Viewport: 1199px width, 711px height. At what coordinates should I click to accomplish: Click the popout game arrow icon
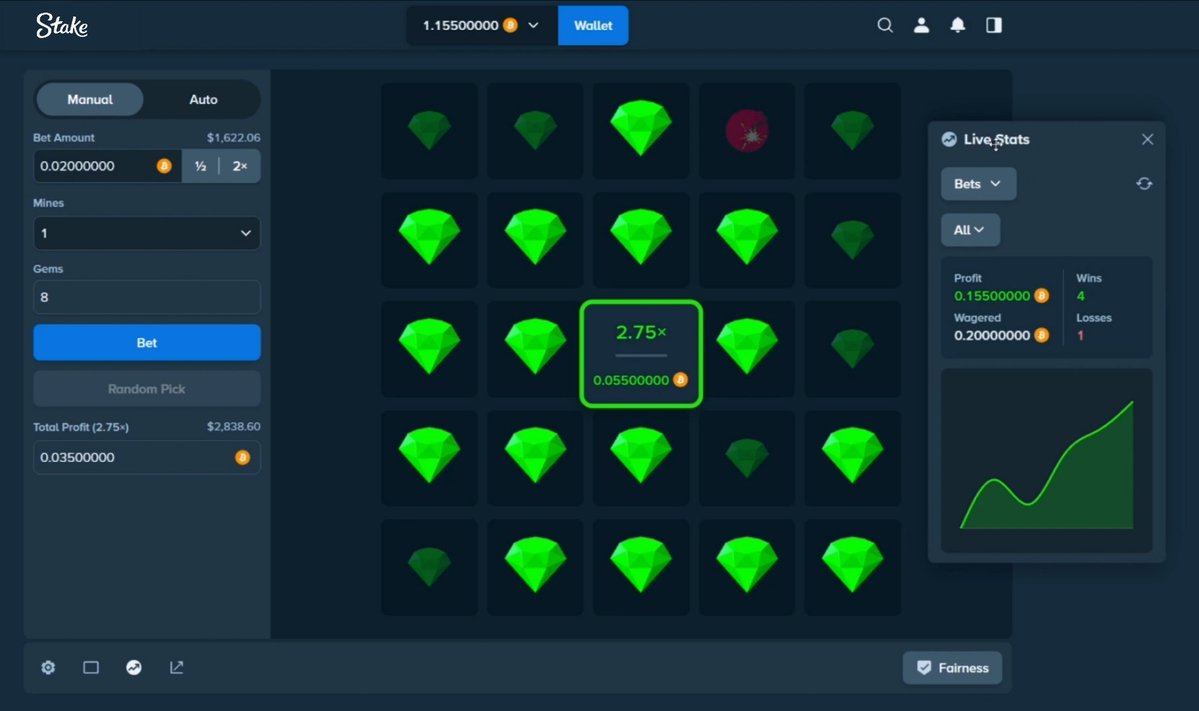(x=177, y=667)
